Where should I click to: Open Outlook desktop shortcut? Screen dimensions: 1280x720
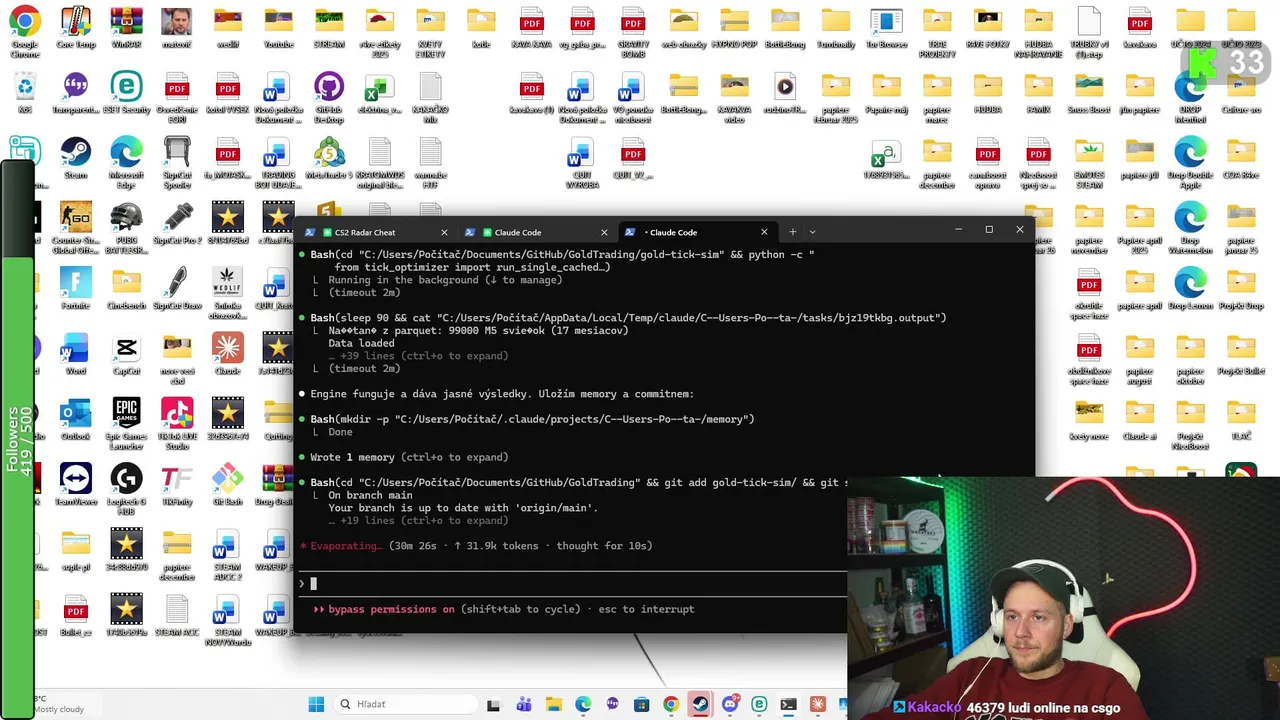pos(76,418)
